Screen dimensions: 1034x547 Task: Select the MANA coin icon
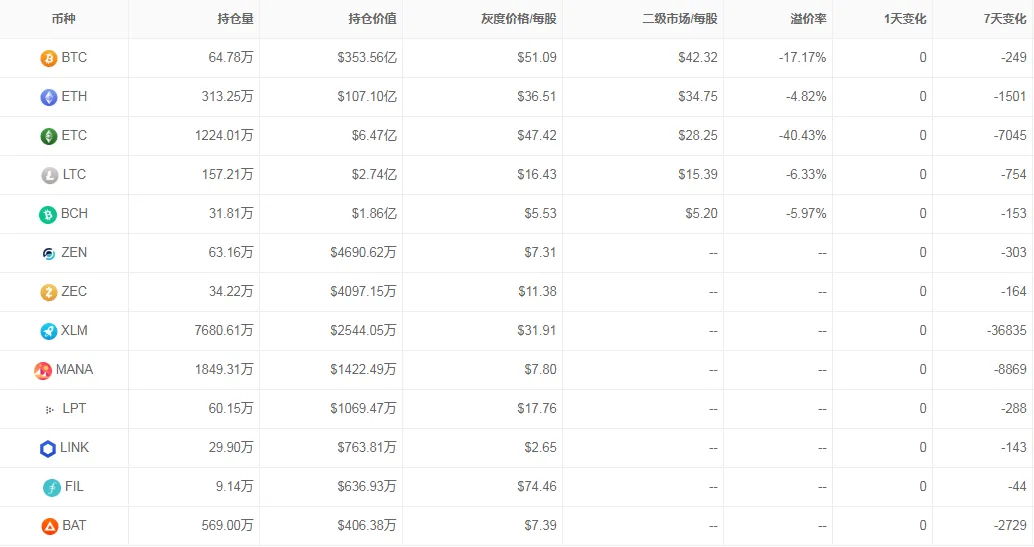(43, 371)
